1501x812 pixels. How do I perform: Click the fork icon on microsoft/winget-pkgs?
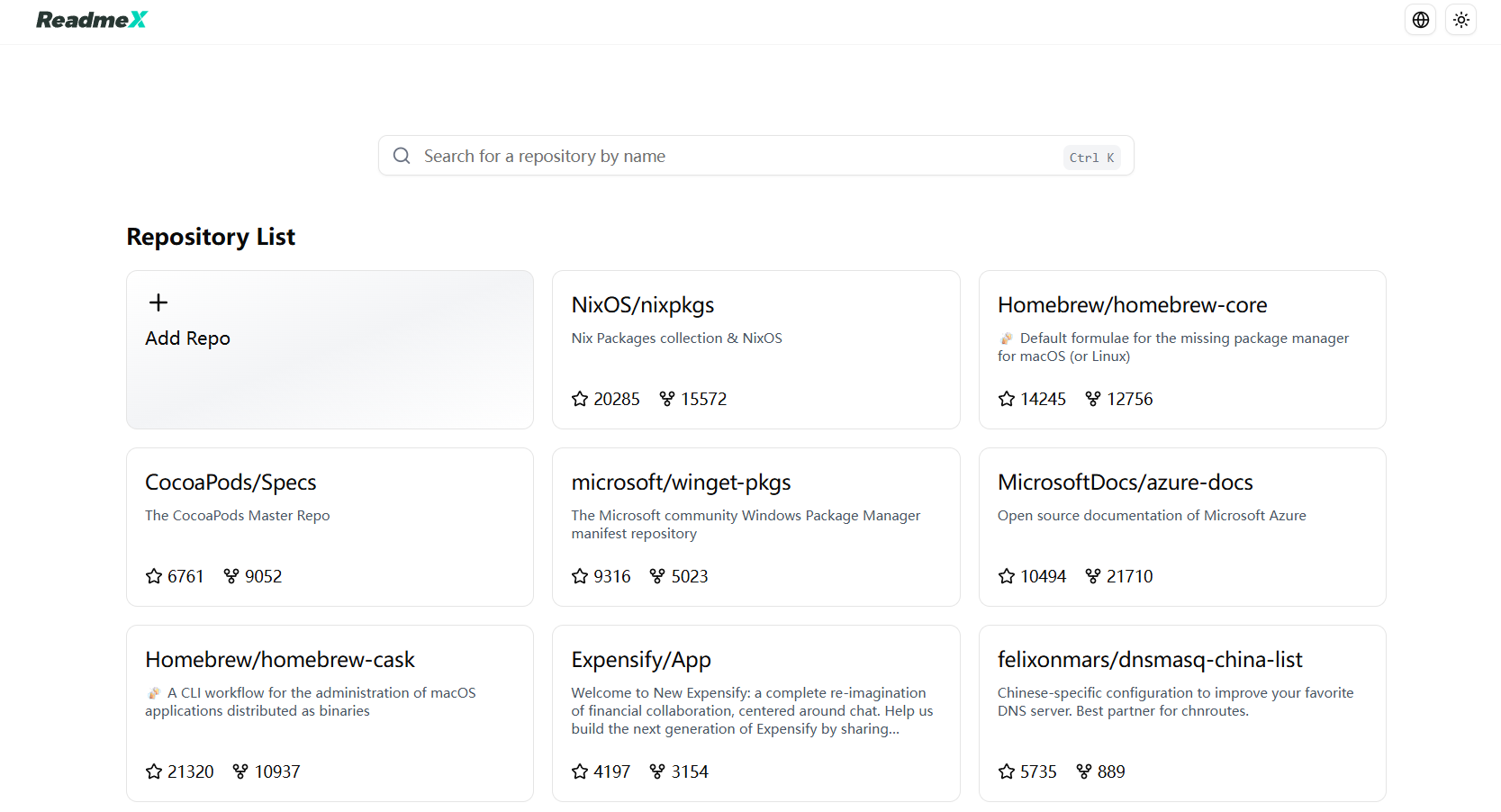tap(657, 576)
